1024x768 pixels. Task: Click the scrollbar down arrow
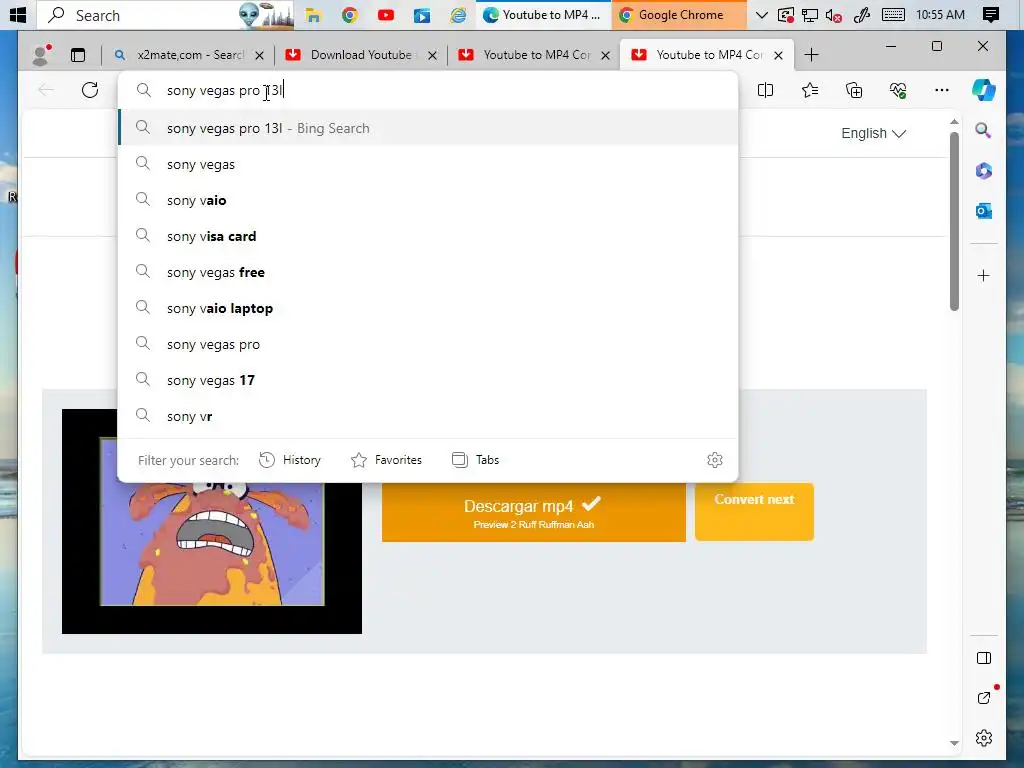[954, 743]
